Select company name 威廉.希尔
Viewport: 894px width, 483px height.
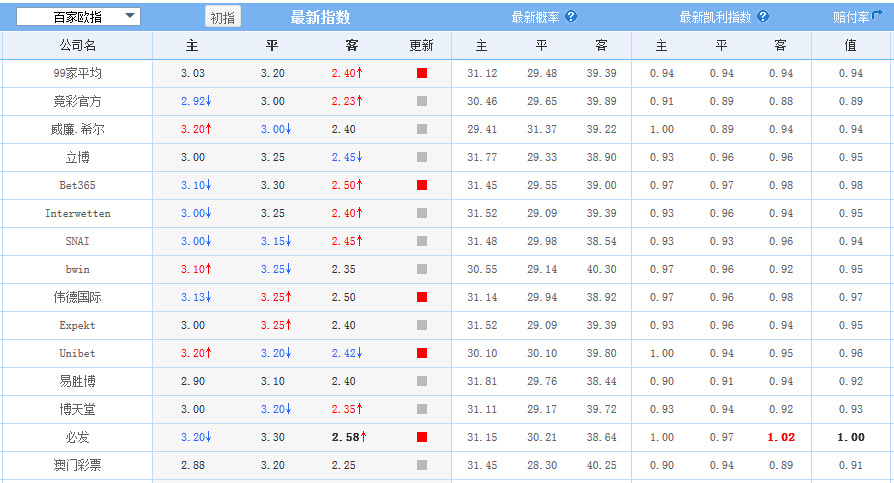tap(78, 129)
